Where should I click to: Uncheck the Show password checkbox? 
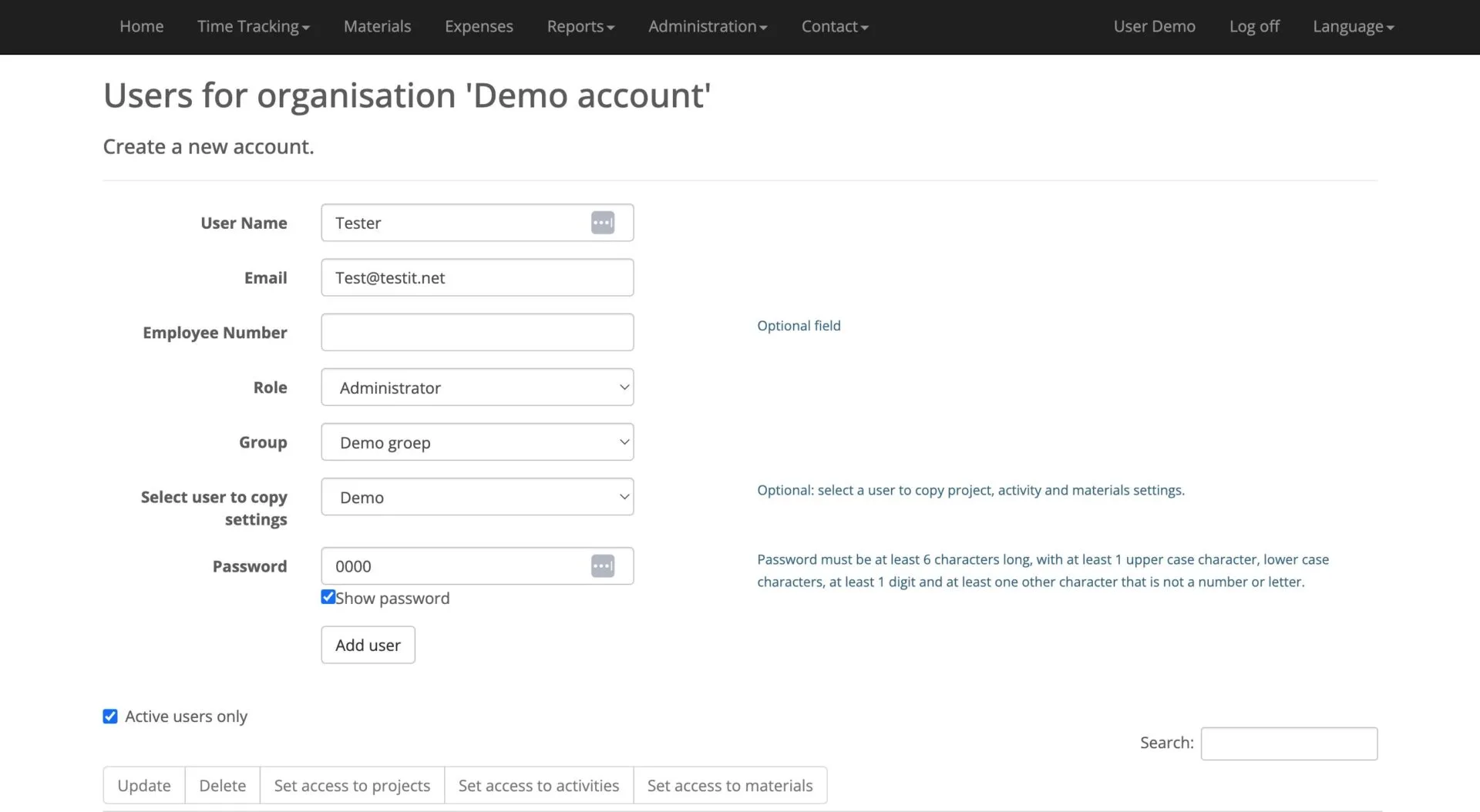coord(328,597)
